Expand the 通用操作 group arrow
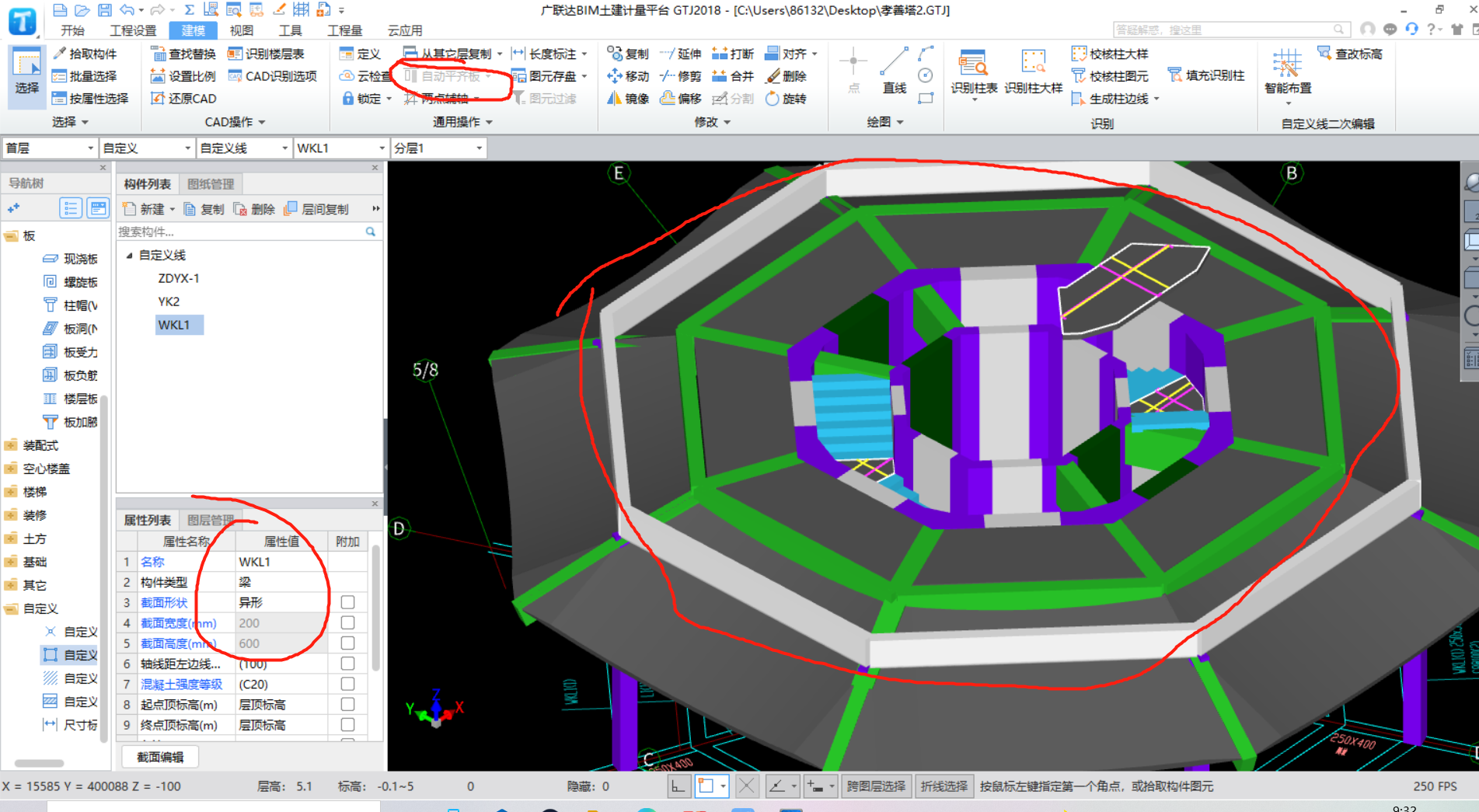This screenshot has width=1479, height=812. pyautogui.click(x=489, y=122)
